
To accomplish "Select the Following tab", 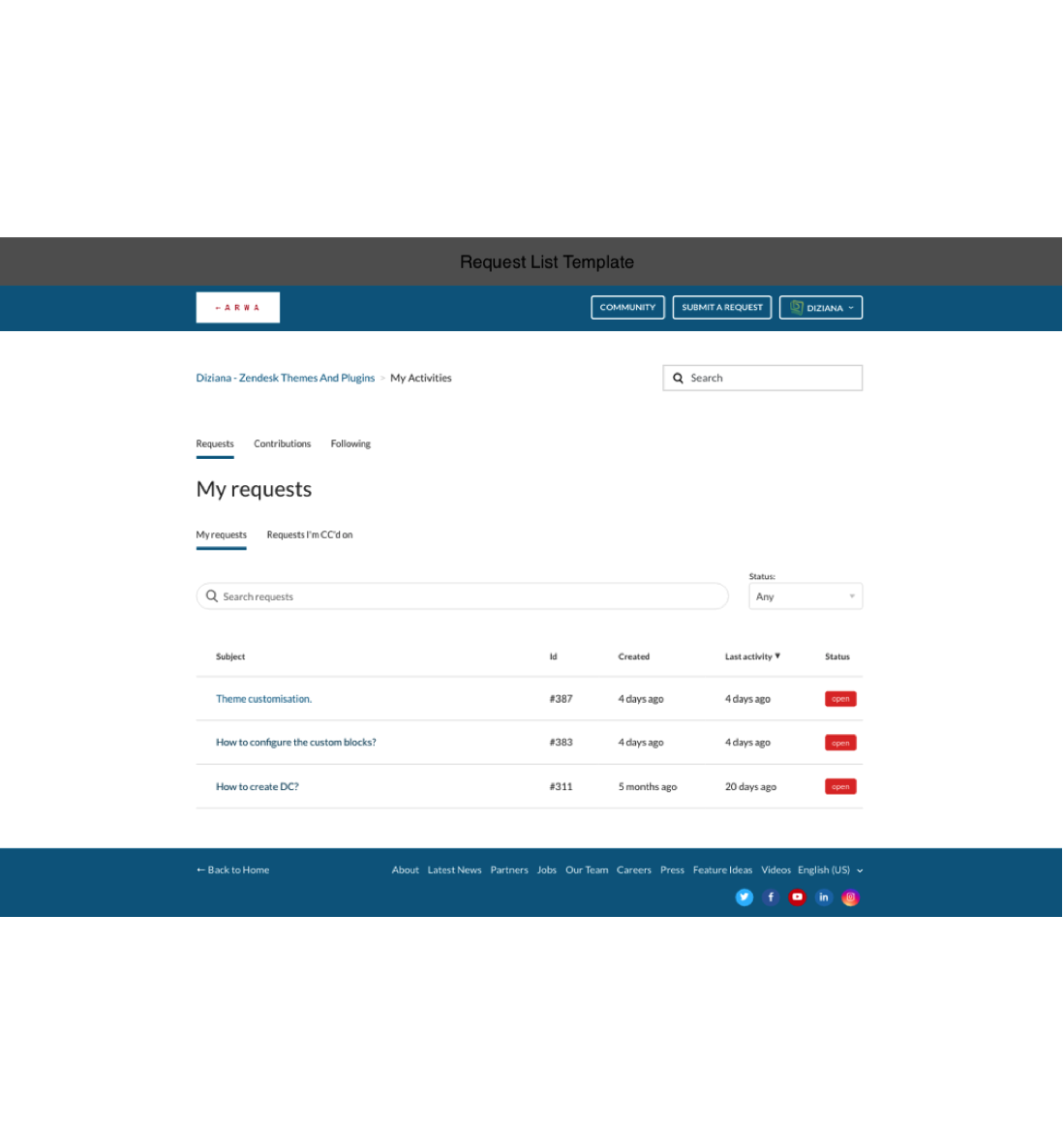I will pos(350,444).
